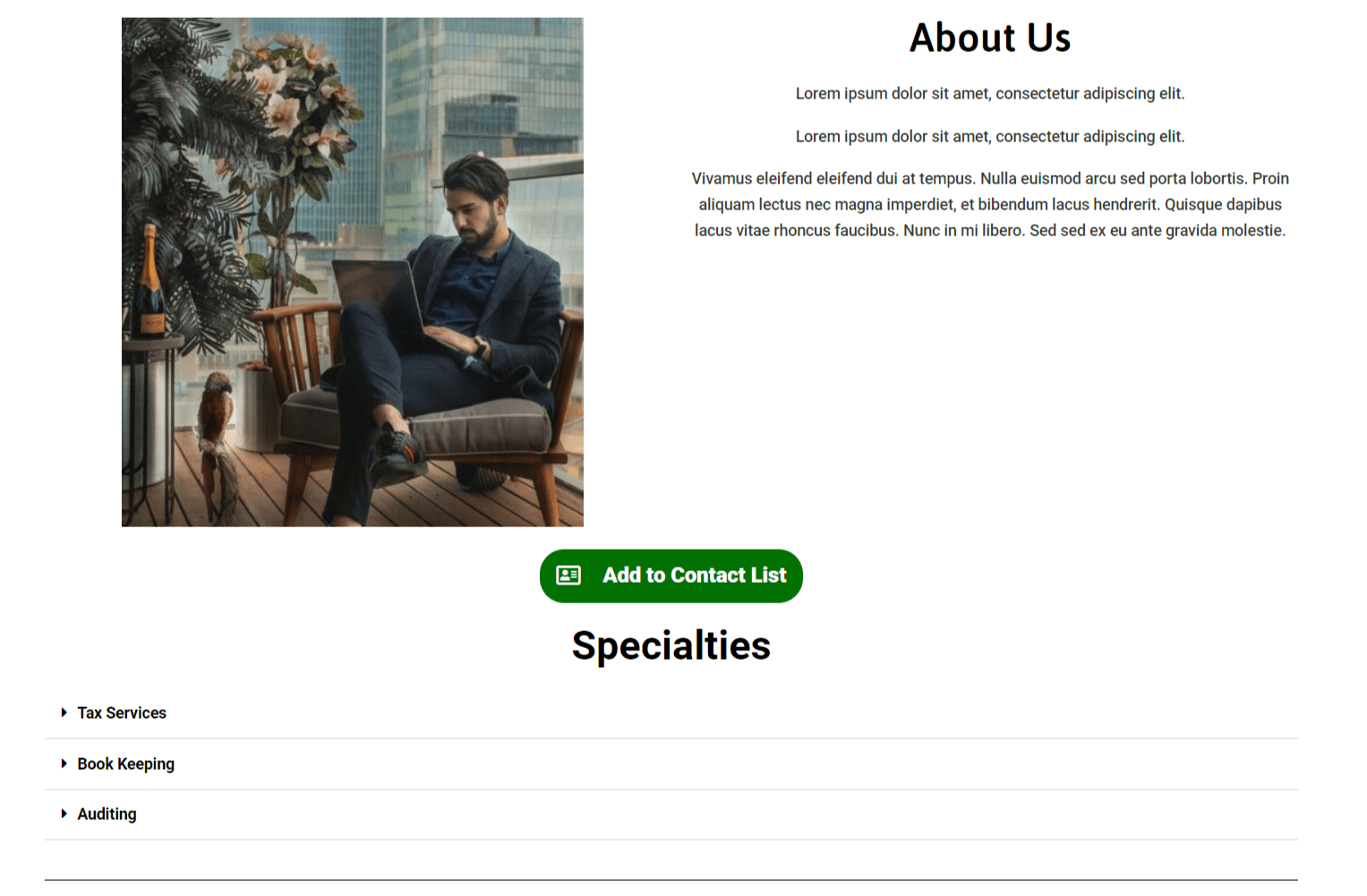The width and height of the screenshot is (1367, 896).
Task: Select the About Us heading
Action: coord(990,38)
